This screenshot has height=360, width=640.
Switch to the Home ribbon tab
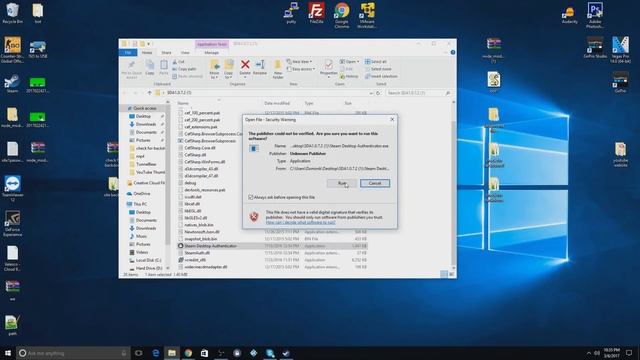tap(147, 53)
